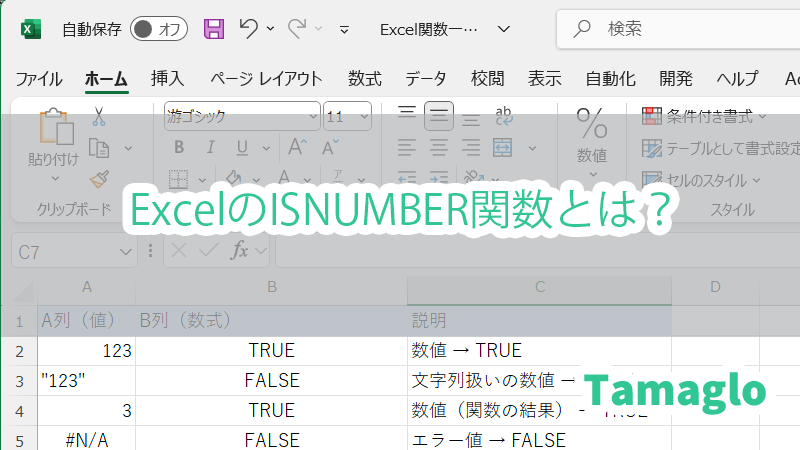Screen dimensions: 800x450
Task: Toggle bold formatting B button
Action: tap(179, 148)
